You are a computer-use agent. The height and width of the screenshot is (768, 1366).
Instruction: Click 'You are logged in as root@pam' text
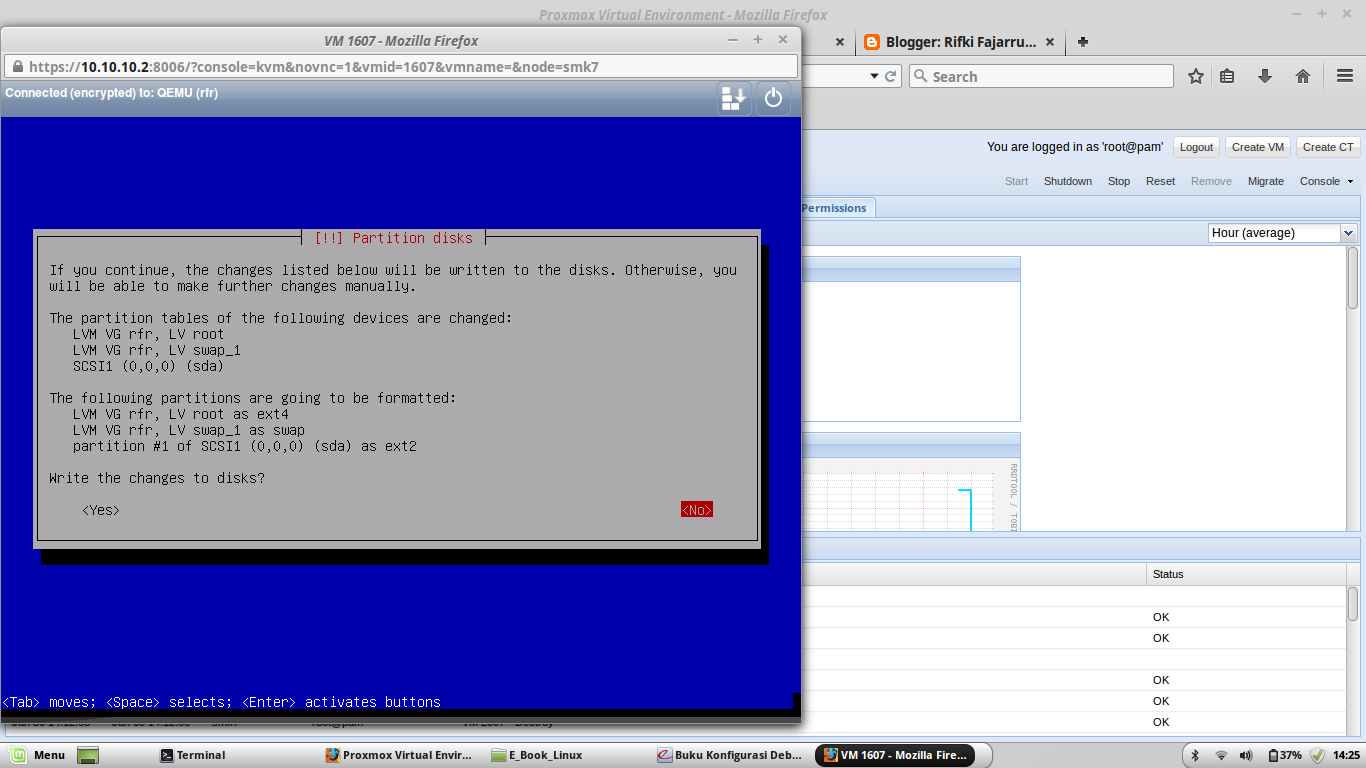pyautogui.click(x=1075, y=147)
